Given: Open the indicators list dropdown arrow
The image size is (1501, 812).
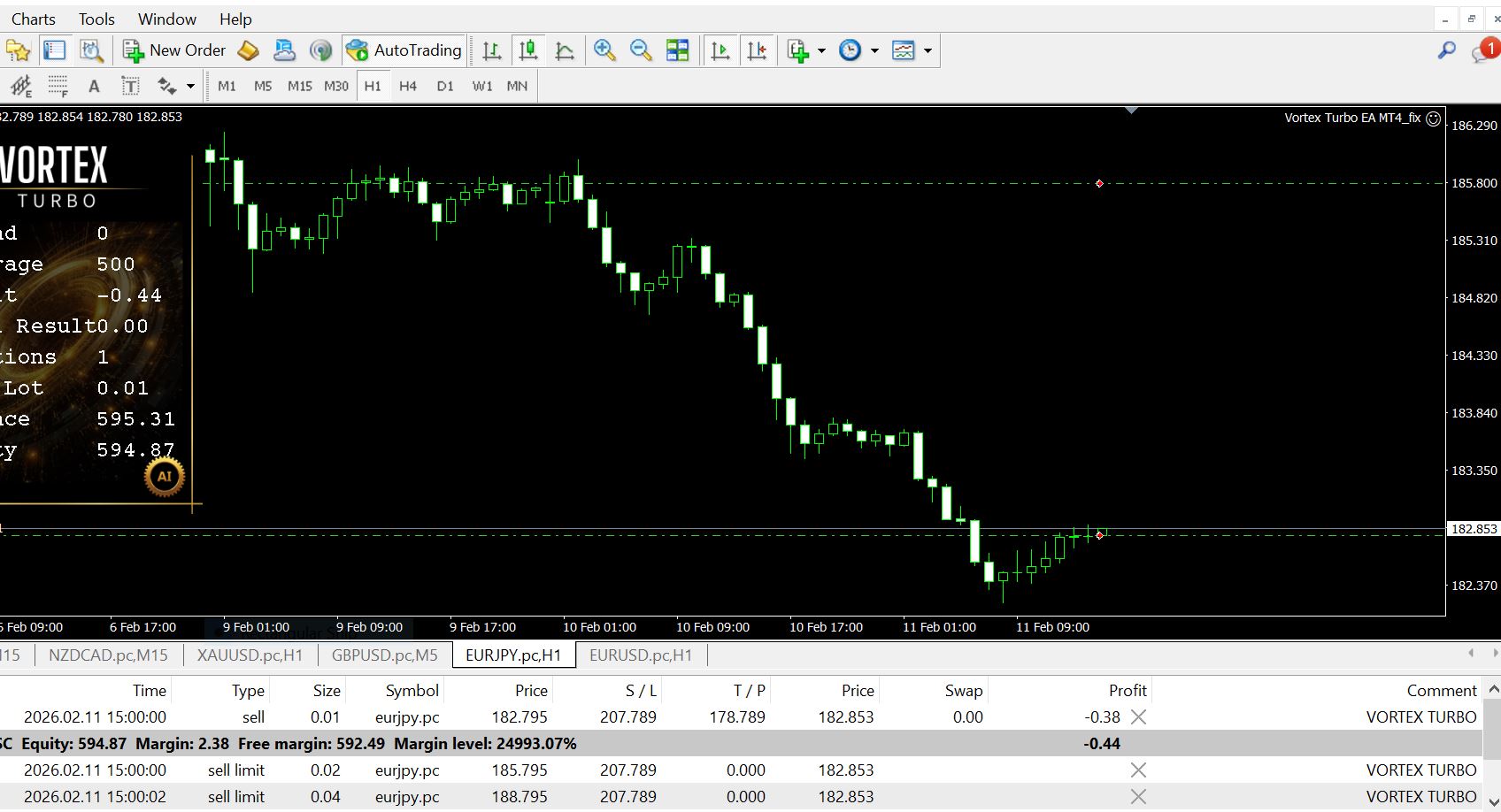Looking at the screenshot, I should click(x=821, y=50).
